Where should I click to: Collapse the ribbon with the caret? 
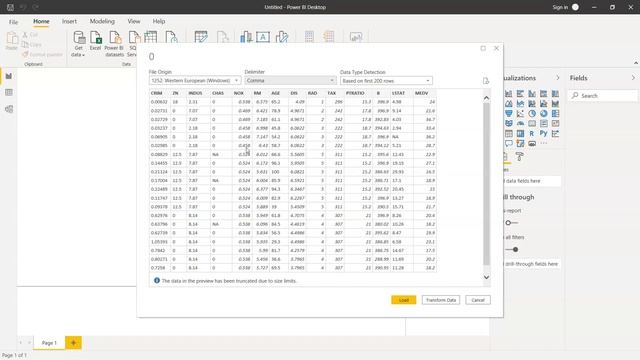[636, 63]
